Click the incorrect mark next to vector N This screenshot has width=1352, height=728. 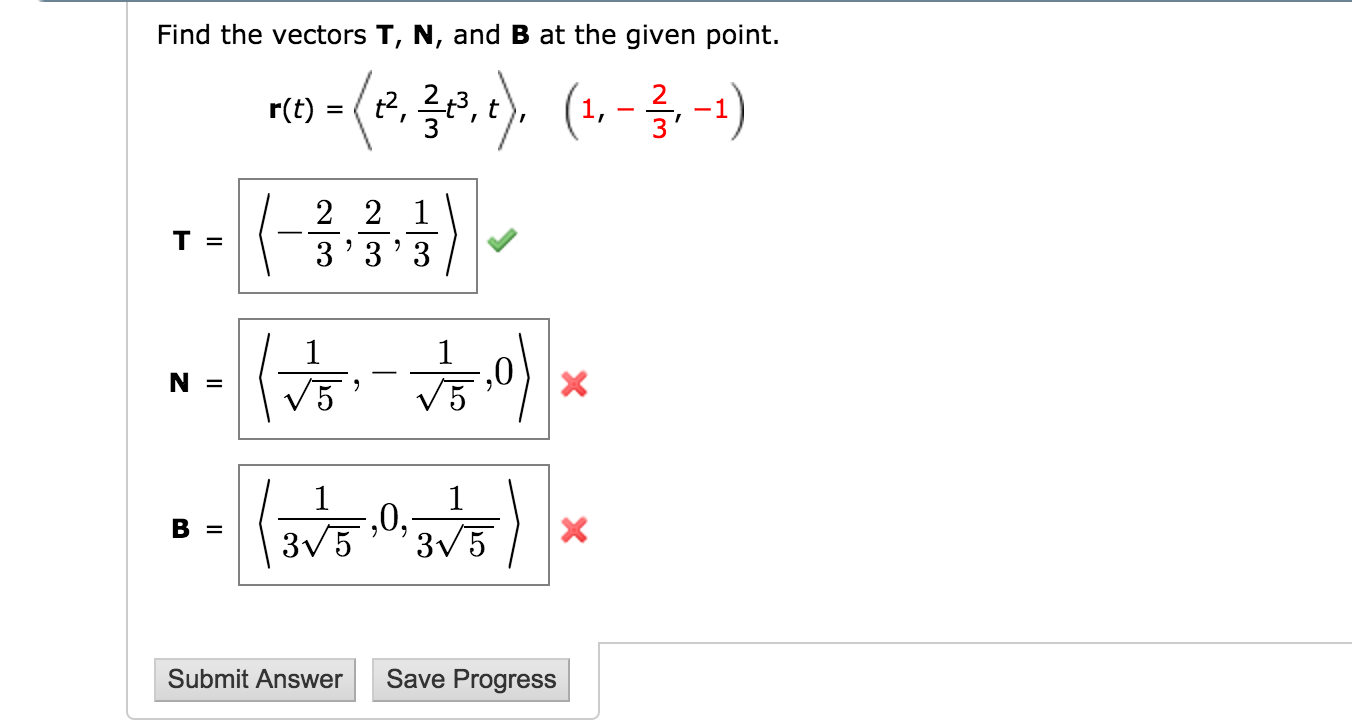click(576, 385)
